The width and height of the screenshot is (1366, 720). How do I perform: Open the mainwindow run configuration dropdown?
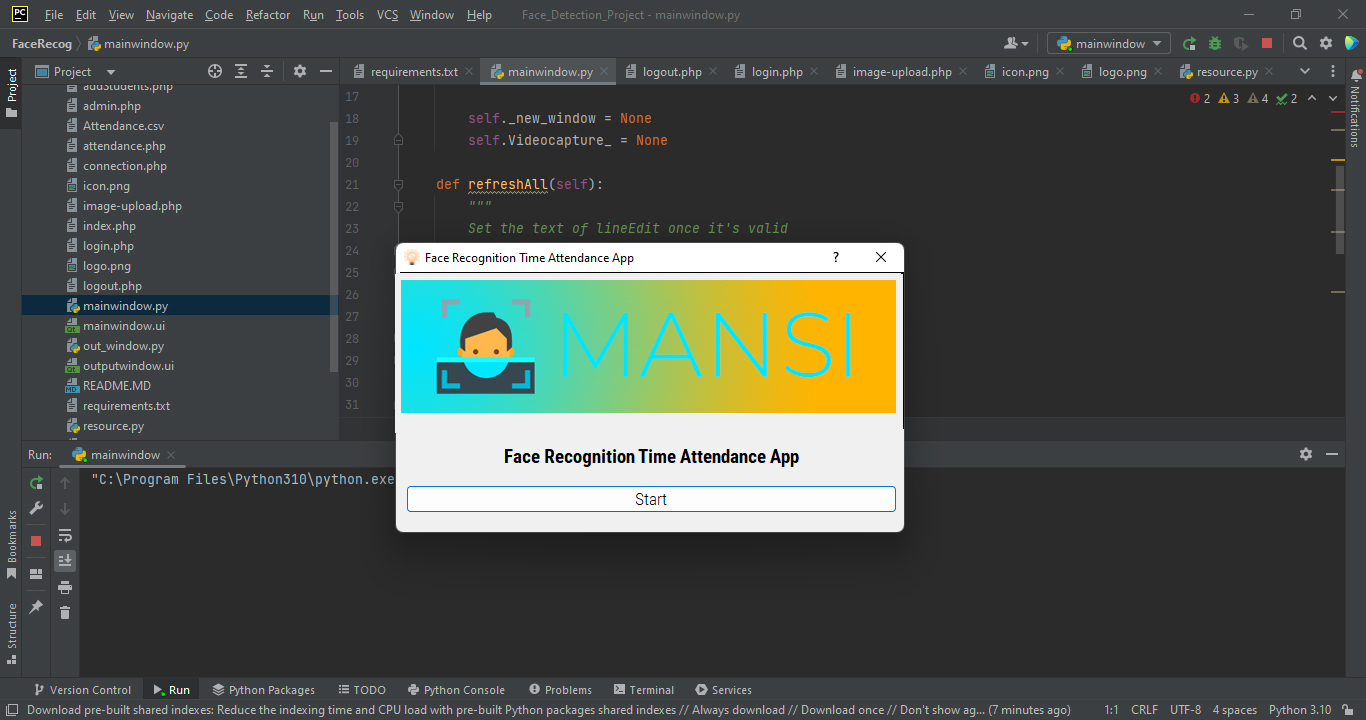pos(1109,44)
